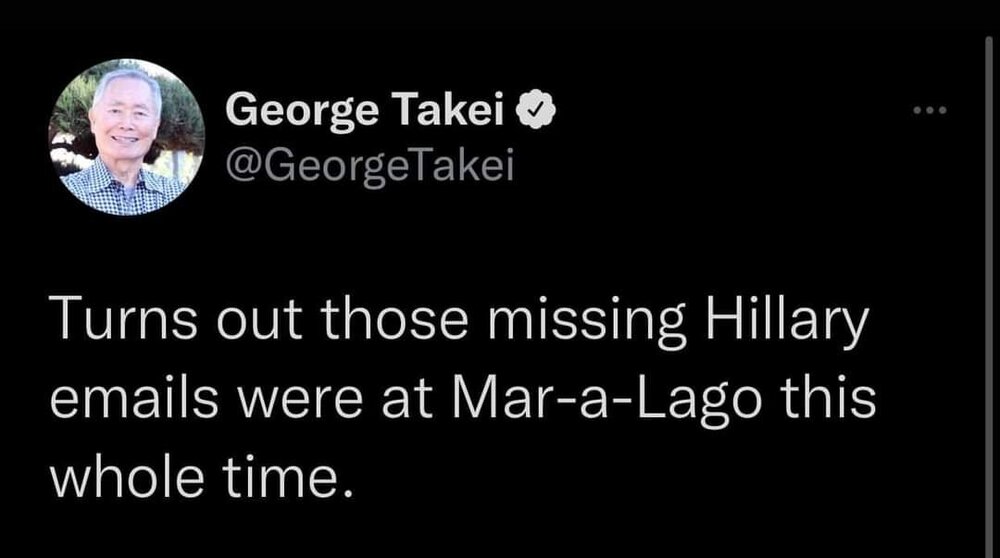This screenshot has width=1000, height=558.
Task: Open George Takei's profile photo
Action: (126, 137)
